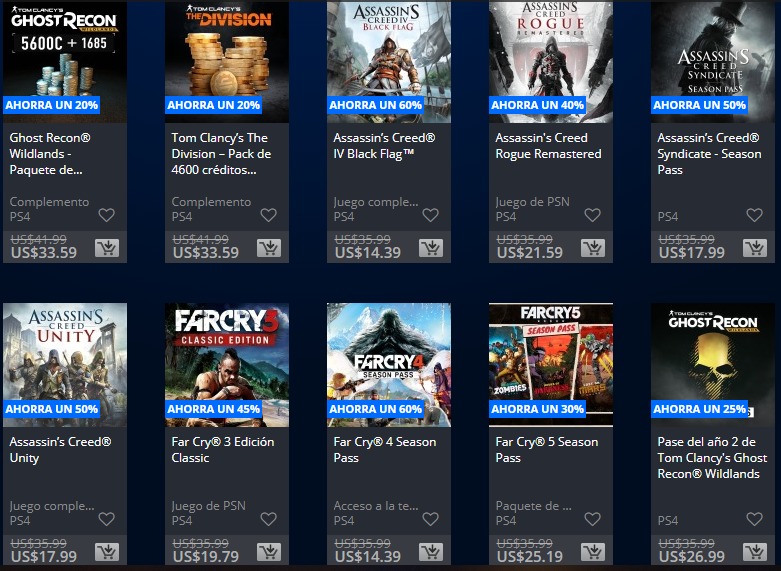Image resolution: width=781 pixels, height=571 pixels.
Task: Open Pase del año 2 Ghost Recon Wildlands link
Action: pyautogui.click(x=712, y=457)
